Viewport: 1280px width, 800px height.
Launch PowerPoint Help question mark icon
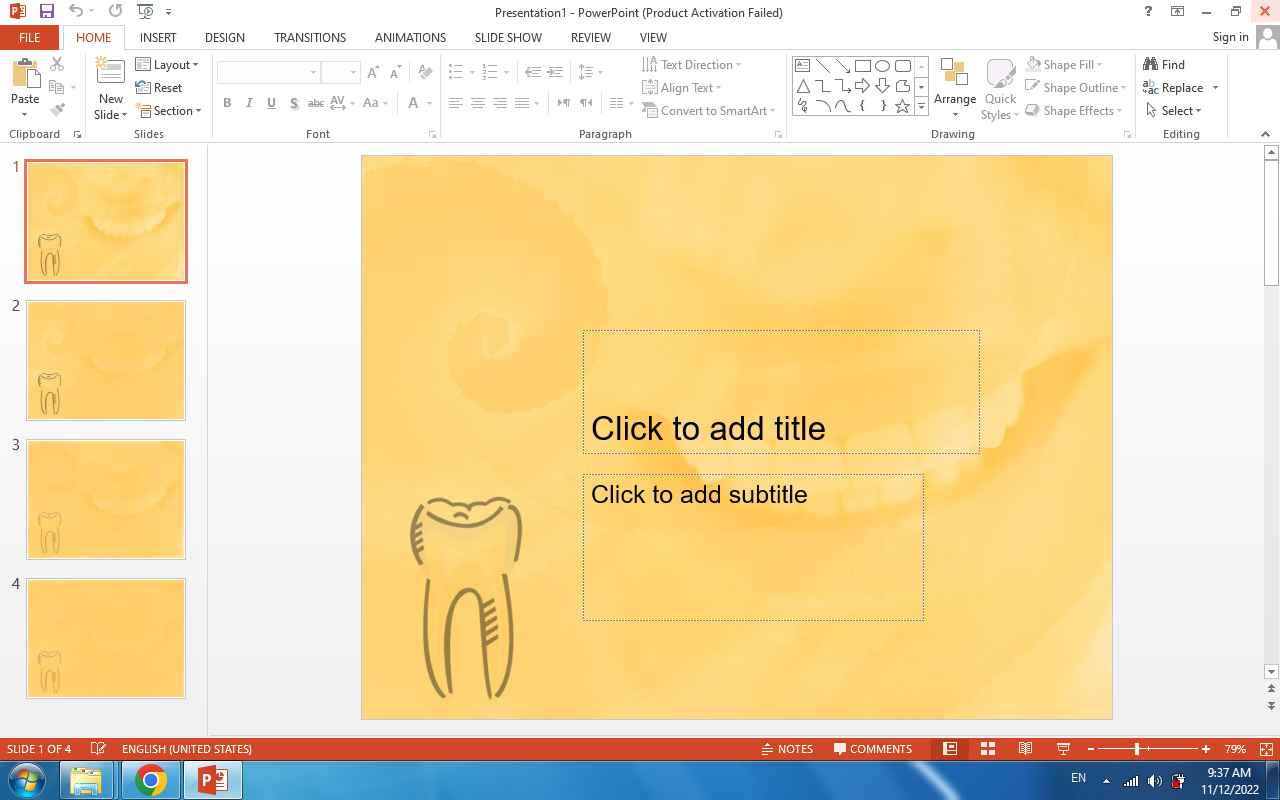pos(1148,12)
